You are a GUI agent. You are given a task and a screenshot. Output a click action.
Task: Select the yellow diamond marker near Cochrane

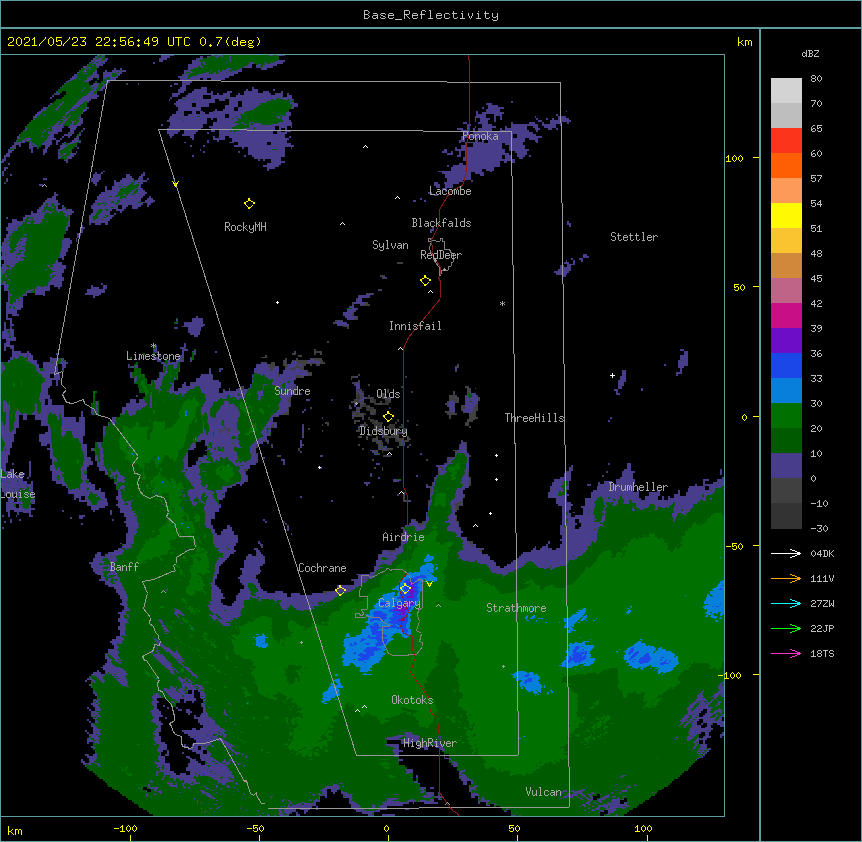click(x=340, y=590)
